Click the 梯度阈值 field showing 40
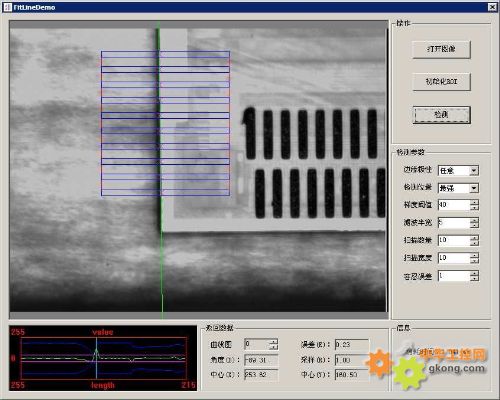500x400 pixels. coord(454,205)
